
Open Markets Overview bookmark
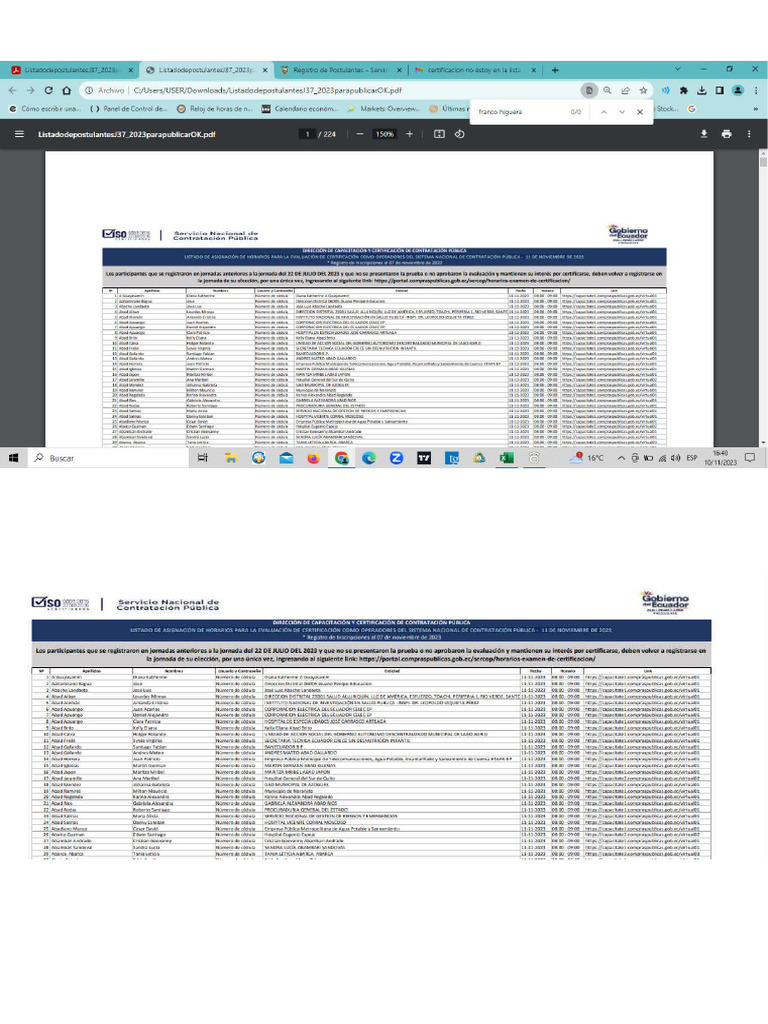[384, 109]
